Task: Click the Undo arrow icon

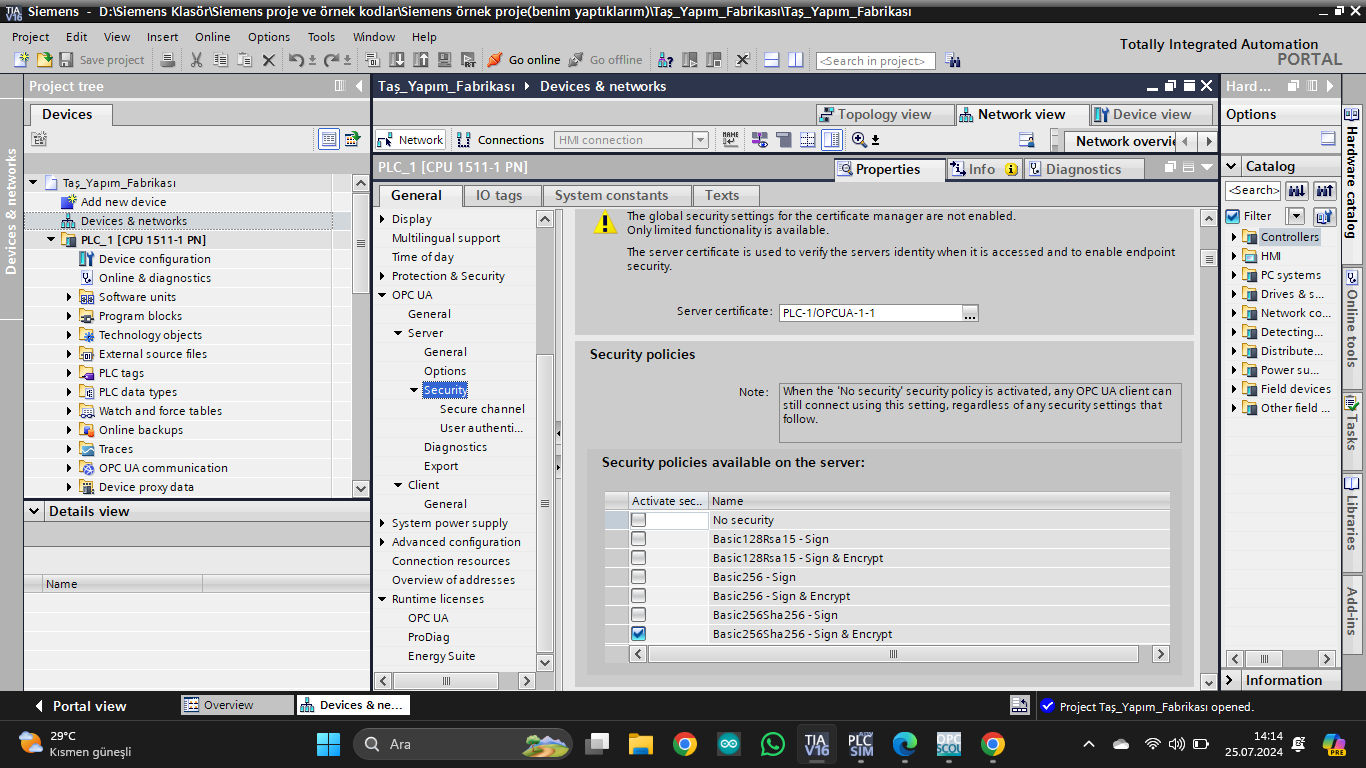Action: point(295,60)
